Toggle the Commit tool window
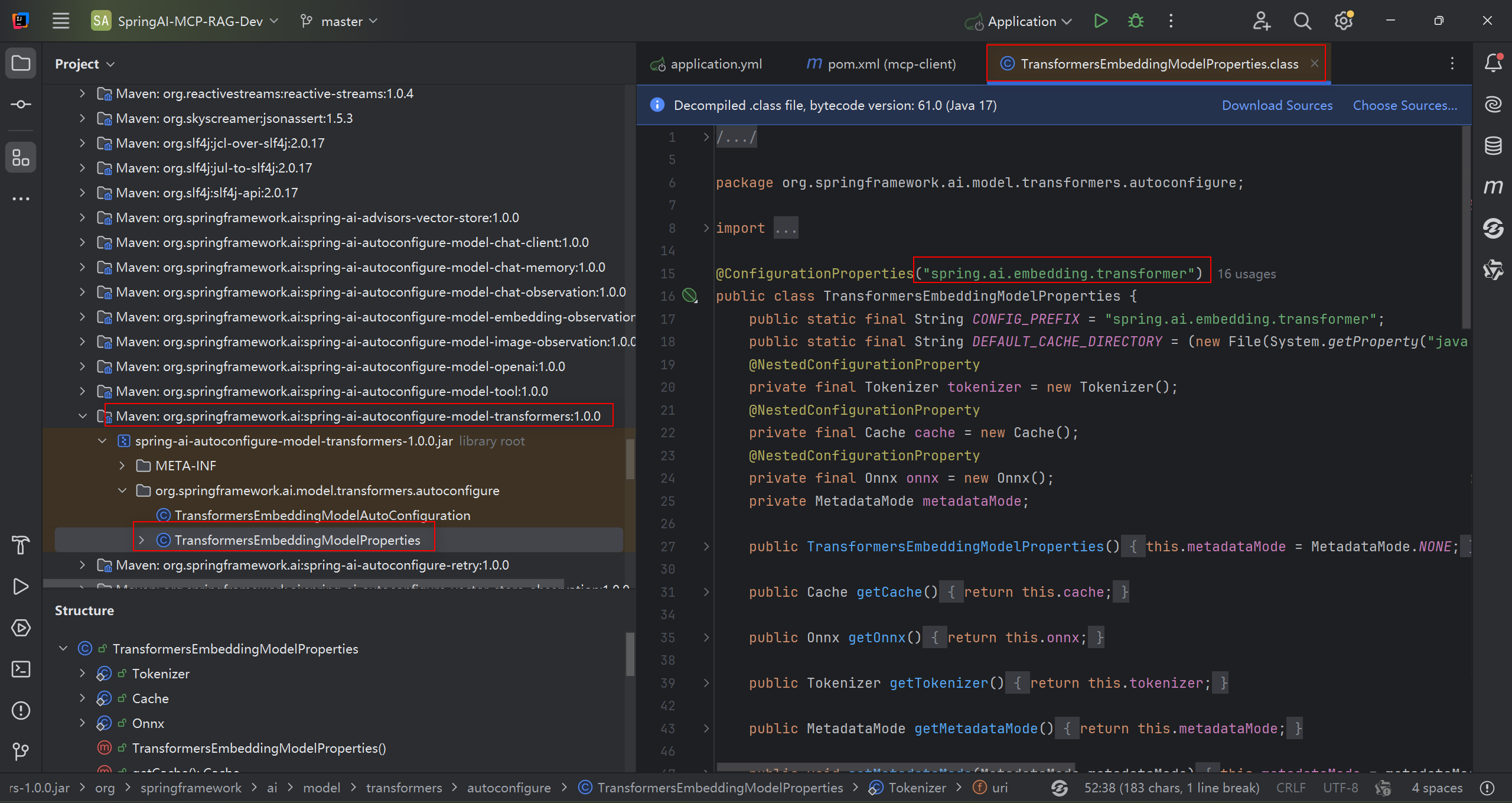Image resolution: width=1512 pixels, height=803 pixels. [21, 105]
